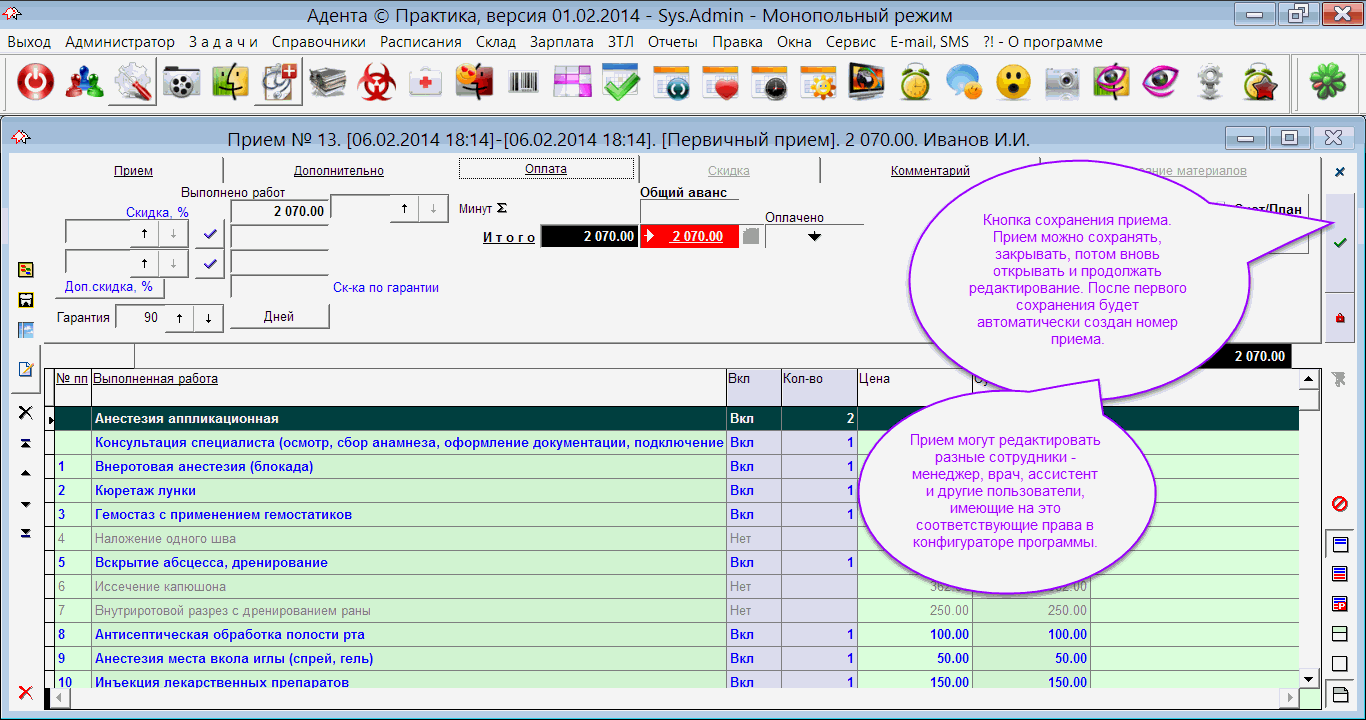Click the barcode toolbar icon
This screenshot has height=720, width=1366.
point(524,84)
